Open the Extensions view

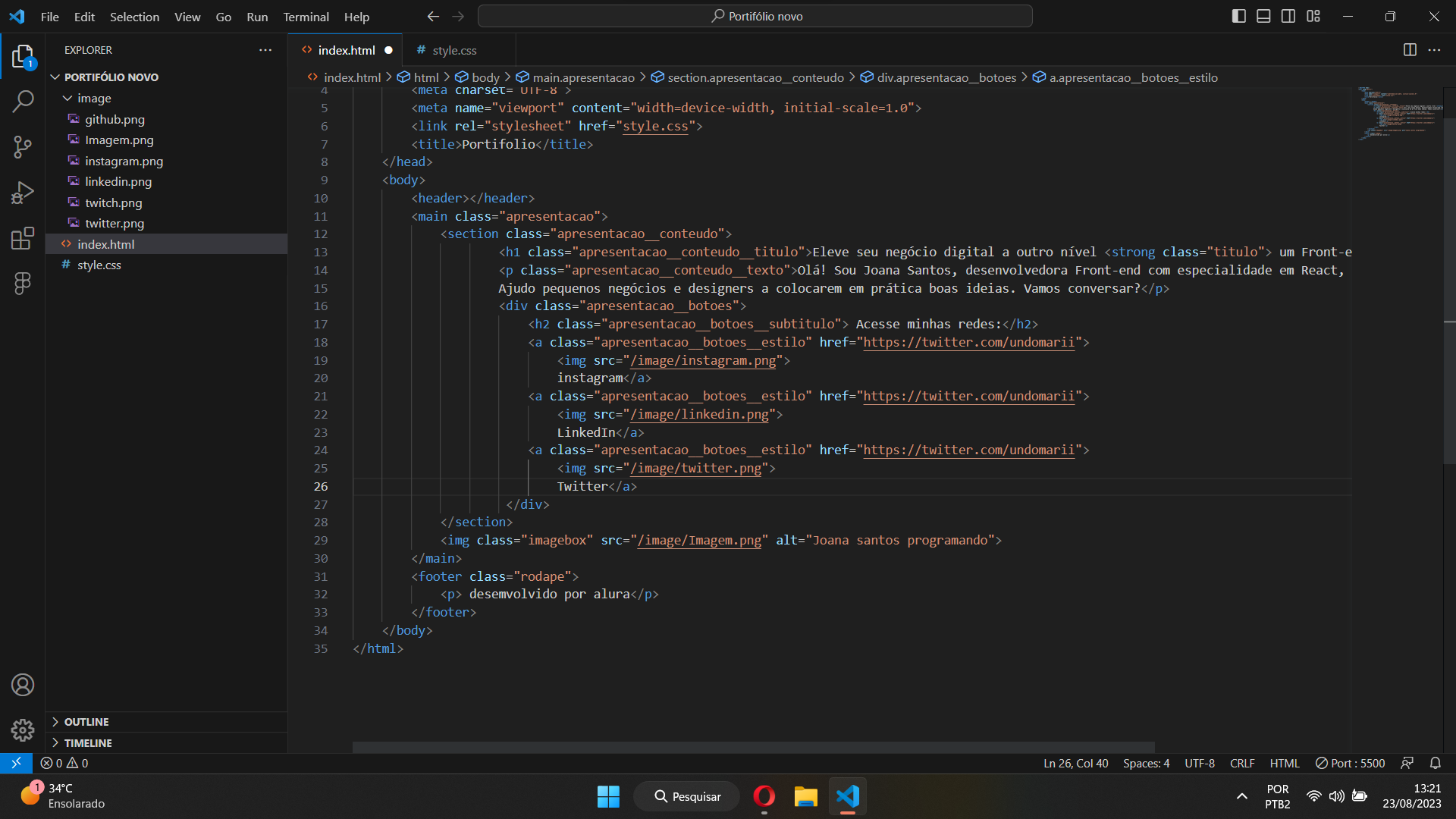[x=23, y=238]
